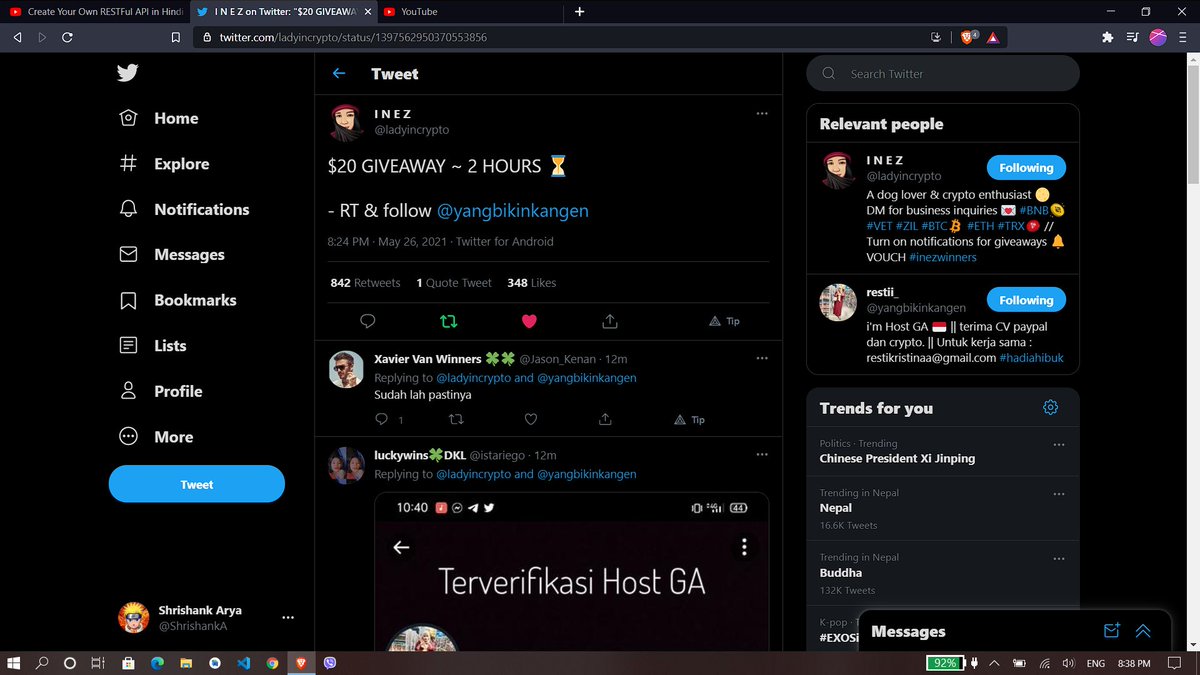Viewport: 1200px width, 675px height.
Task: Click the address bar URL
Action: point(353,37)
